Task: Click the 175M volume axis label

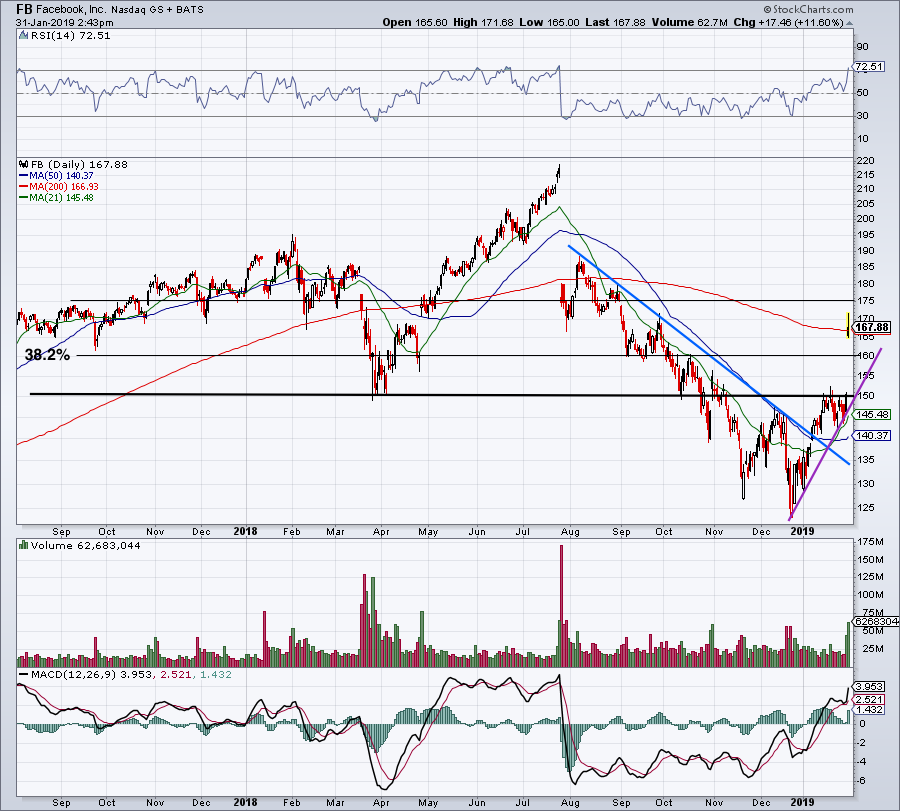Action: [870, 541]
